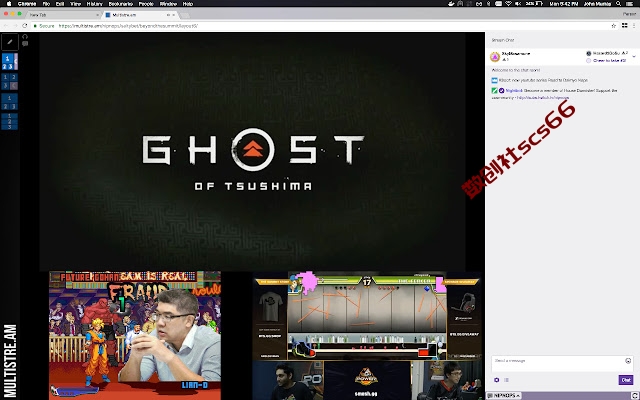The image size is (640, 400).
Task: Click the Secure lock indicator in address bar
Action: [x=44, y=26]
